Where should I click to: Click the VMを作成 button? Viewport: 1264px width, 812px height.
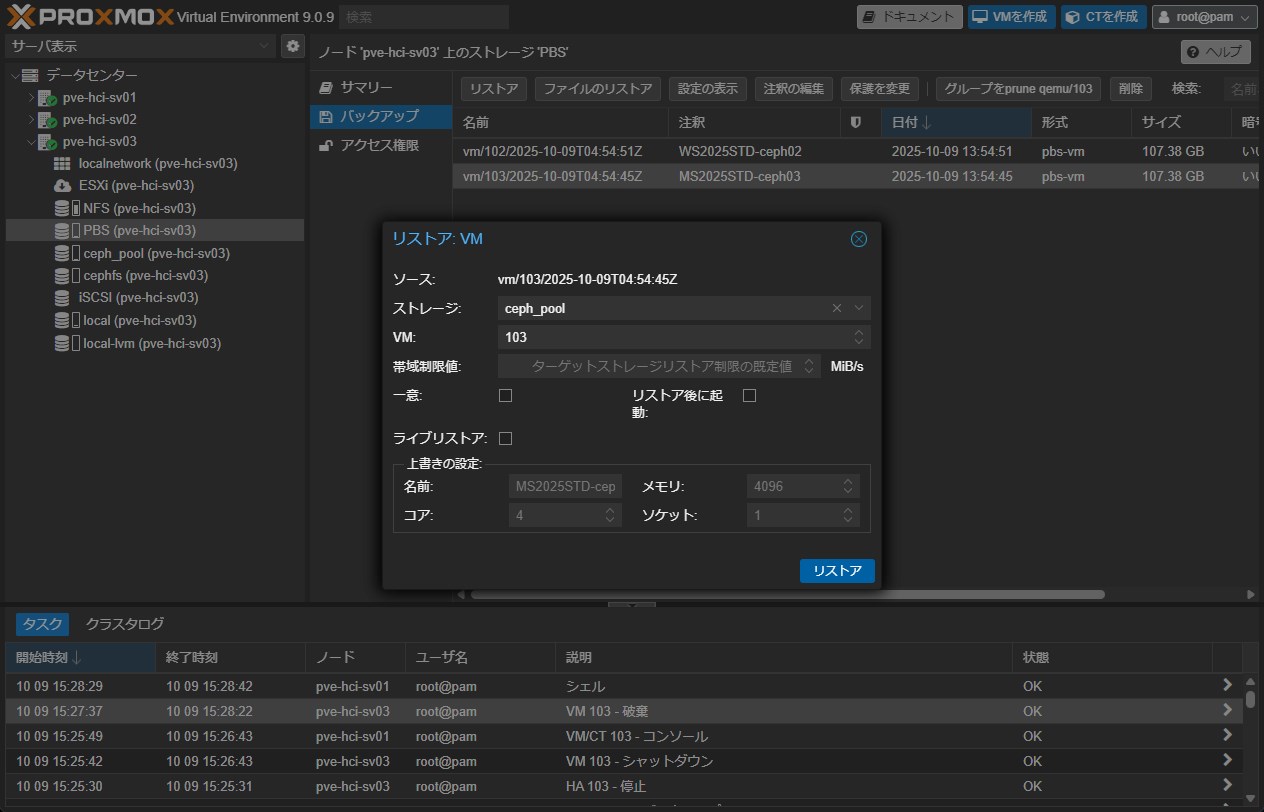click(x=1009, y=17)
